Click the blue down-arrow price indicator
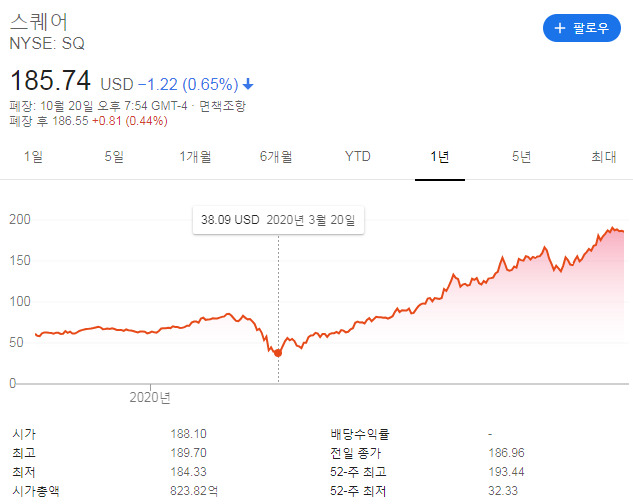Image resolution: width=633 pixels, height=504 pixels. [248, 84]
